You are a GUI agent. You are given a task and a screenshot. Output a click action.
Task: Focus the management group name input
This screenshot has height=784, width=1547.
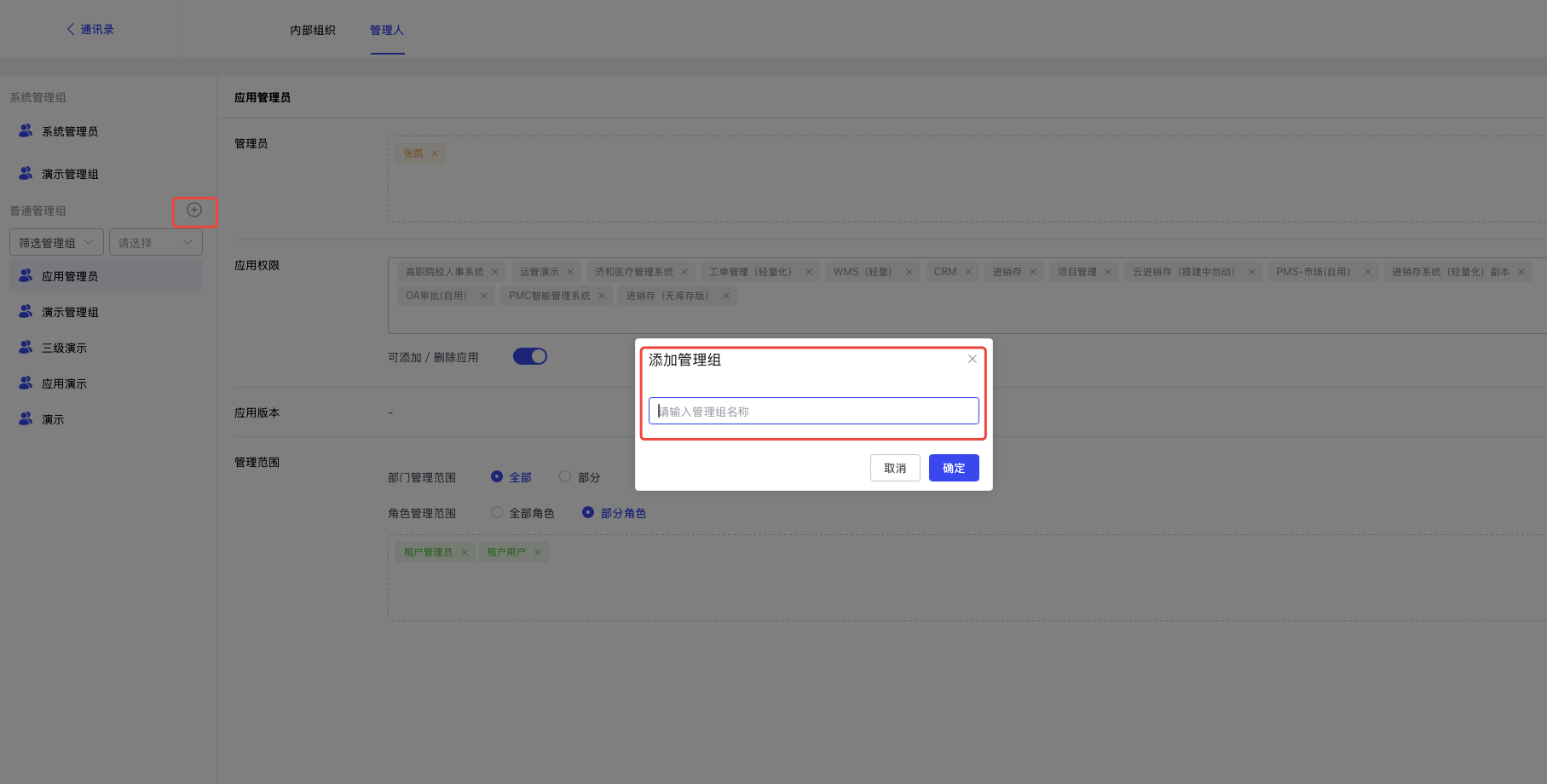[814, 412]
